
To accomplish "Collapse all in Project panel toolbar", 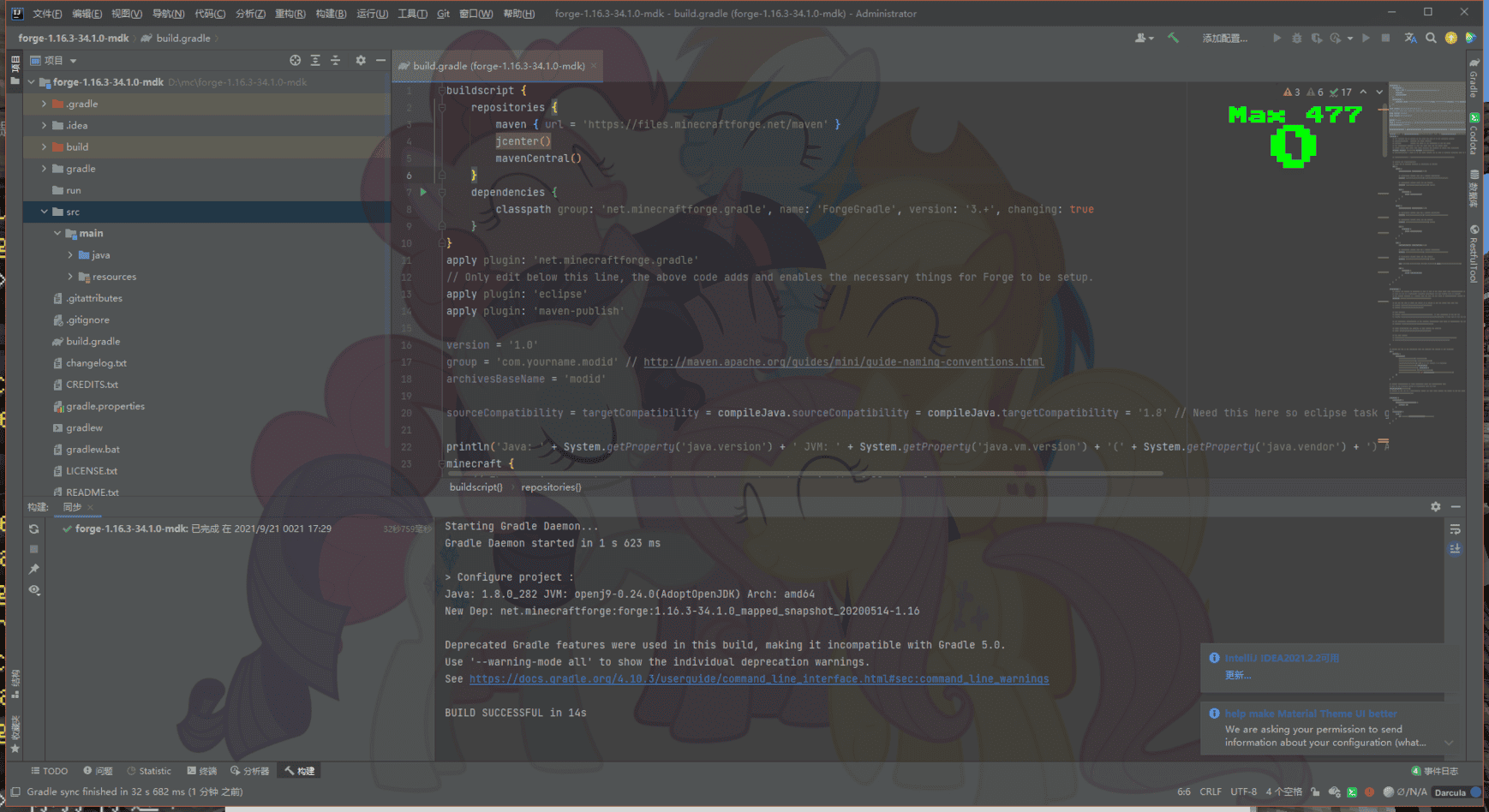I will click(336, 60).
